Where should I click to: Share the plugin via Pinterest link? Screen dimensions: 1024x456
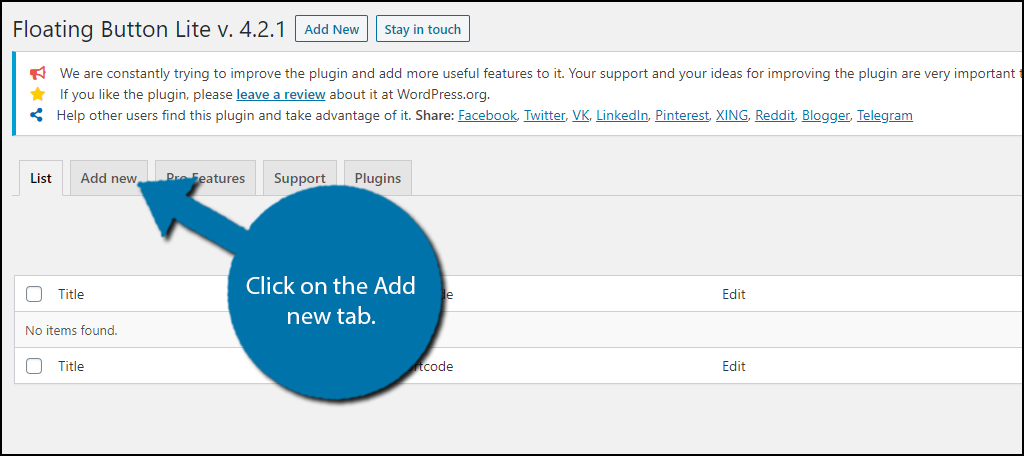pyautogui.click(x=682, y=116)
